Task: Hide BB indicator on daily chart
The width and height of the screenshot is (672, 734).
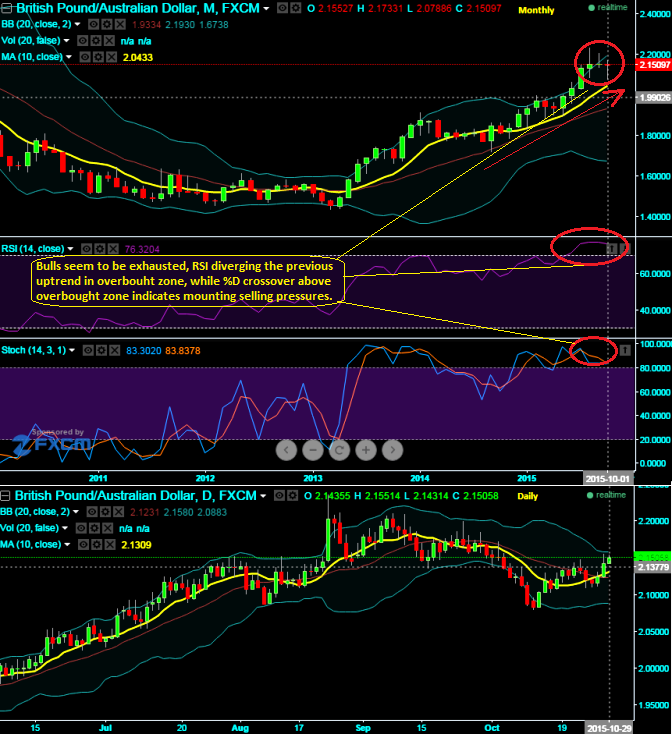Action: tap(93, 512)
